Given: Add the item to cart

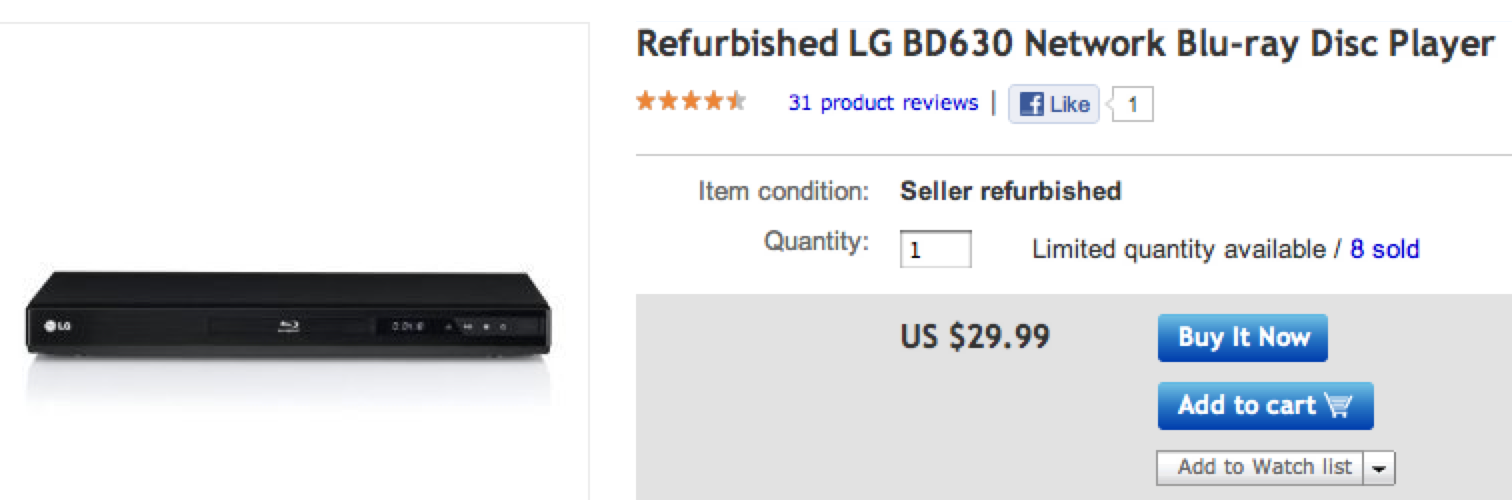Looking at the screenshot, I should click(x=1265, y=406).
